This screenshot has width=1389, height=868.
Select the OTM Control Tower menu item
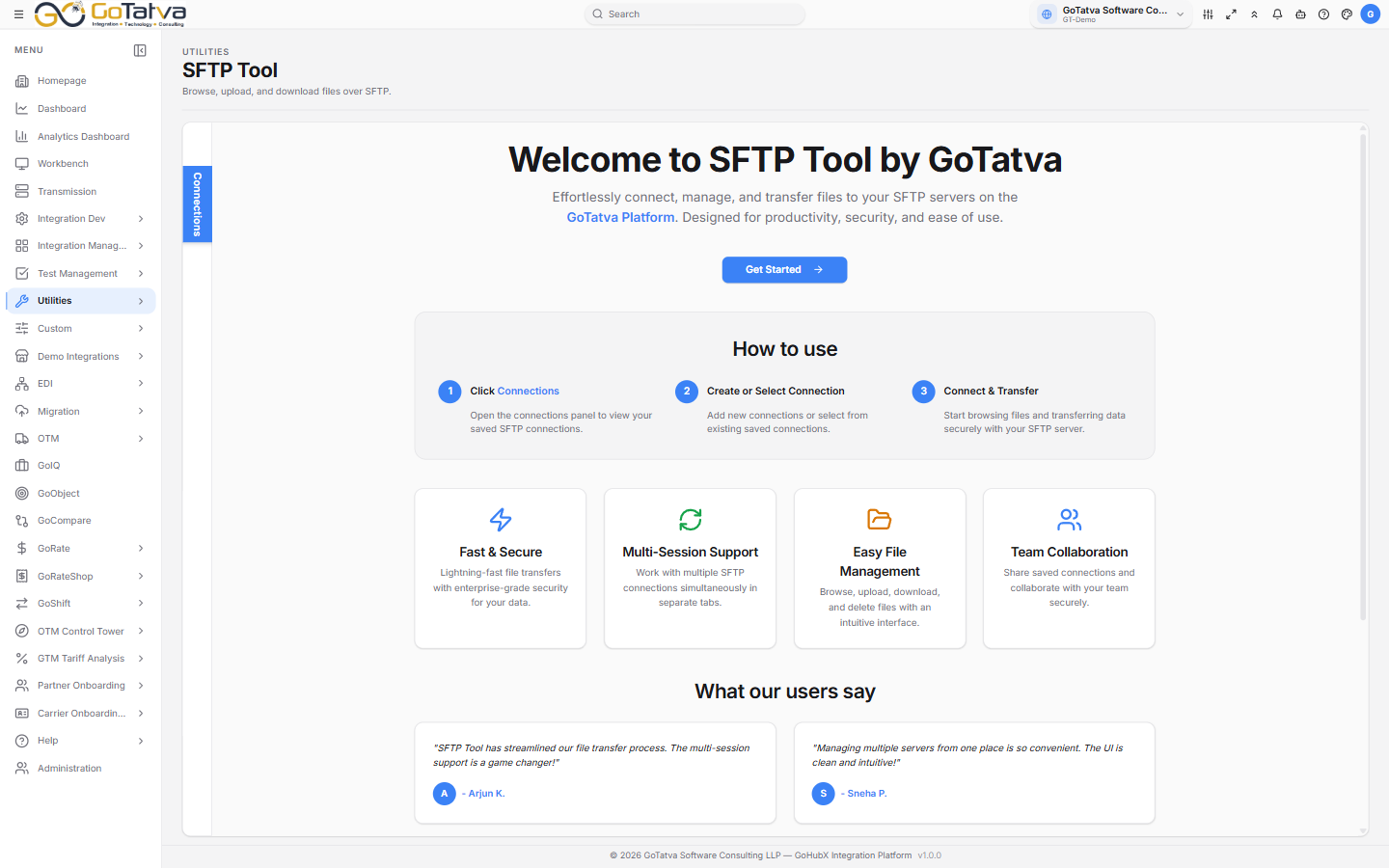81,632
